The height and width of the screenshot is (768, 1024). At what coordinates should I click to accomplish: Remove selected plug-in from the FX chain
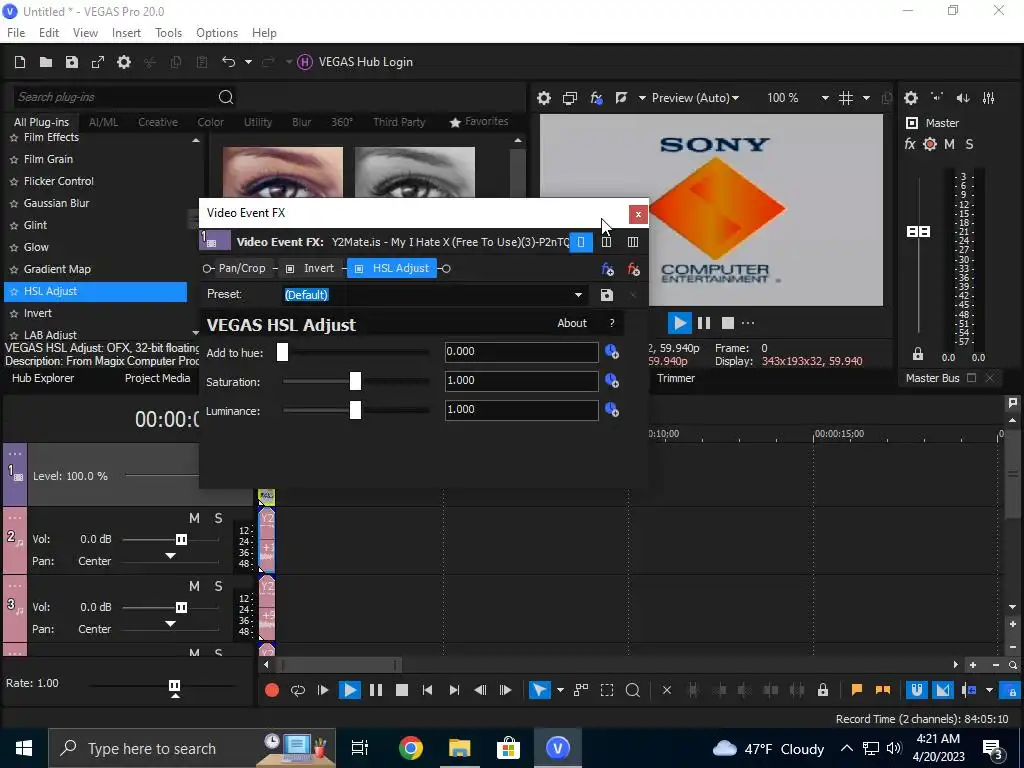pyautogui.click(x=633, y=268)
